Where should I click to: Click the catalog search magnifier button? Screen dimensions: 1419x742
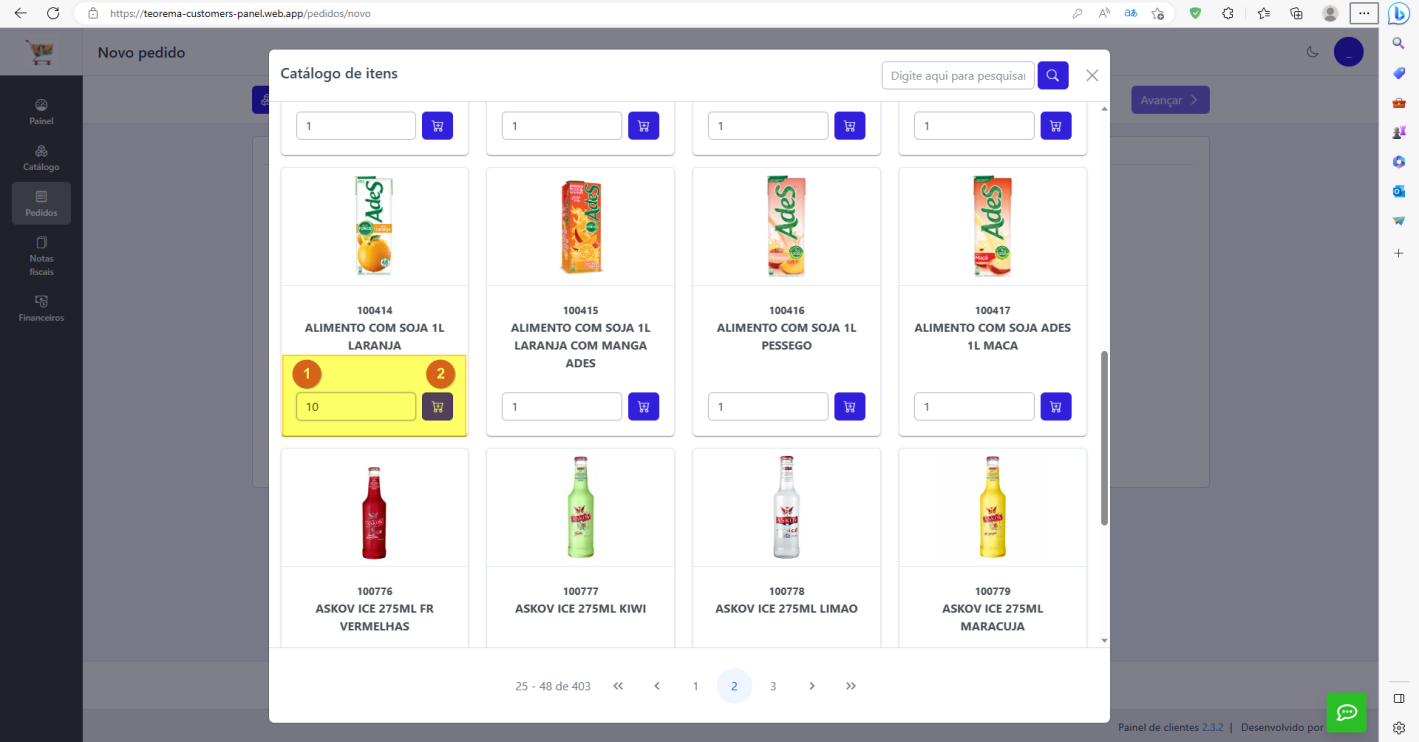[1053, 76]
